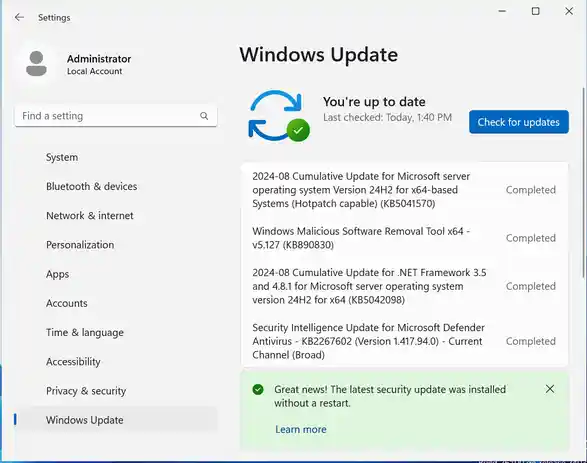The image size is (587, 463).
Task: Select the KB5041570 cumulative update entry
Action: point(404,190)
